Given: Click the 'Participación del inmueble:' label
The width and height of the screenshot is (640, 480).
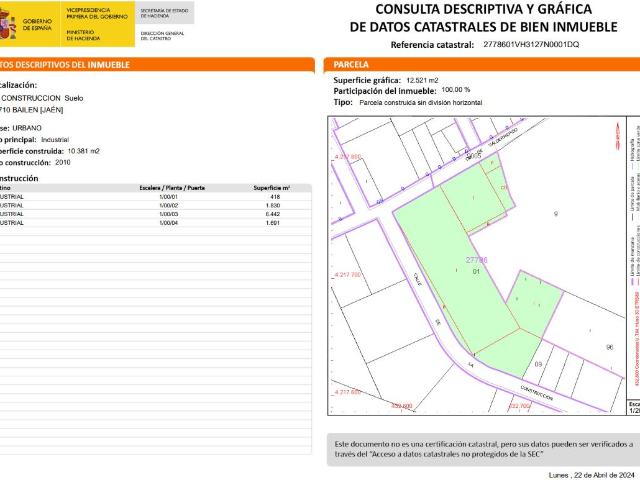Looking at the screenshot, I should pyautogui.click(x=384, y=91).
